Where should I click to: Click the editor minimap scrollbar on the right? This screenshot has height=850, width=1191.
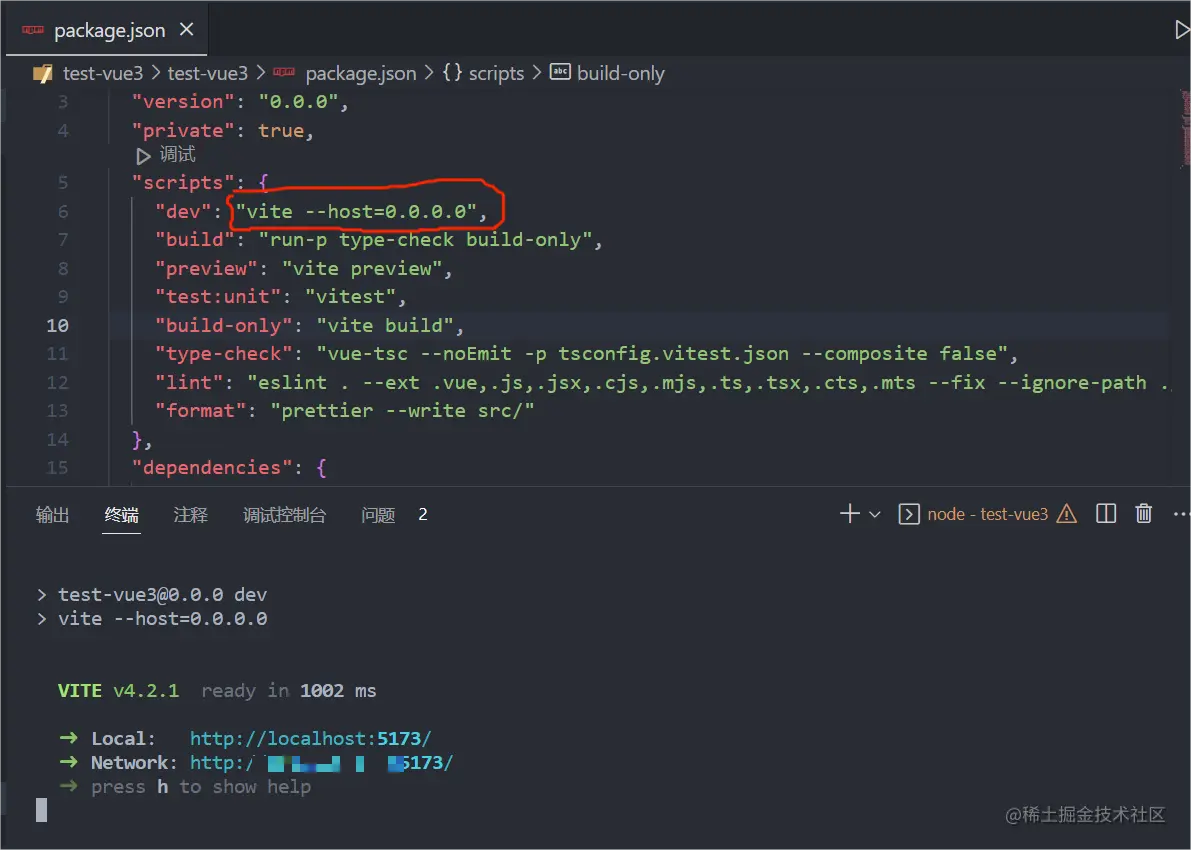click(x=1184, y=130)
